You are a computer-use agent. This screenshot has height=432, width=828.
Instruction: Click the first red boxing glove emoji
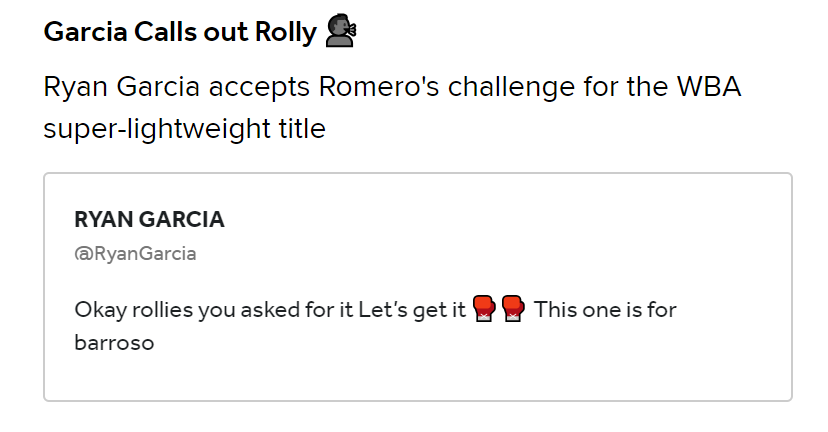point(484,309)
